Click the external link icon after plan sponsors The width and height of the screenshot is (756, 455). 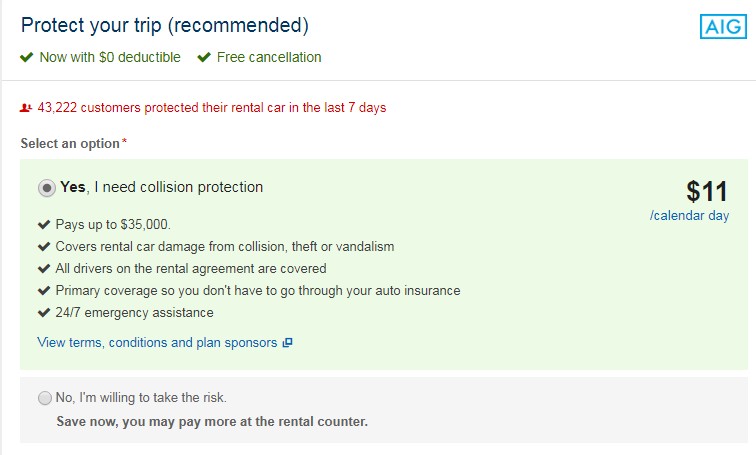click(287, 343)
